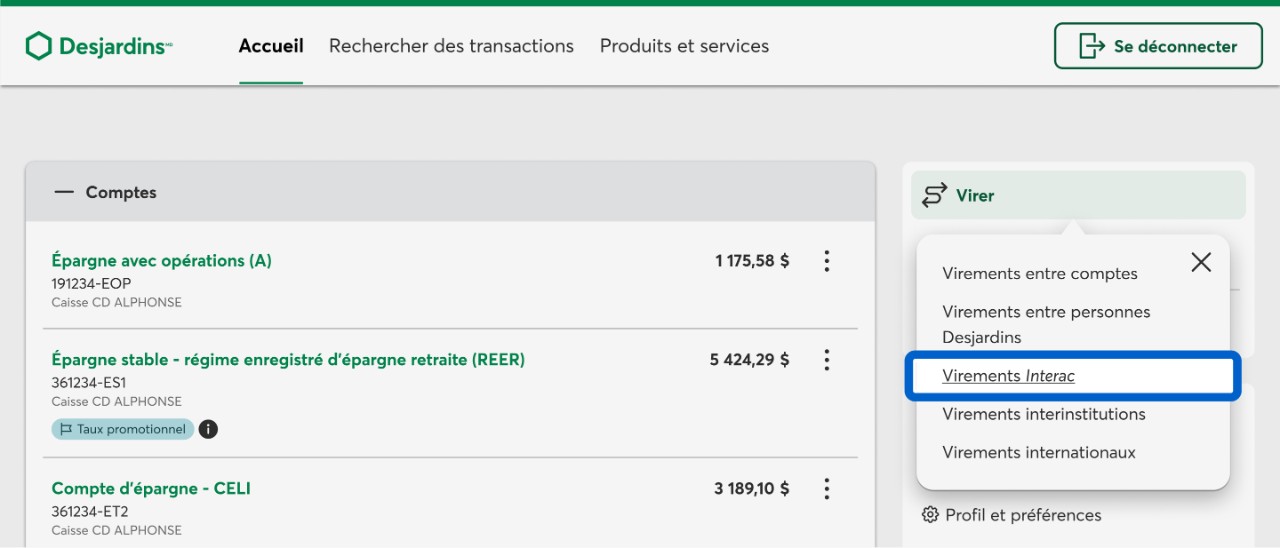This screenshot has height=548, width=1280.
Task: Go to Produits et services
Action: pos(684,46)
